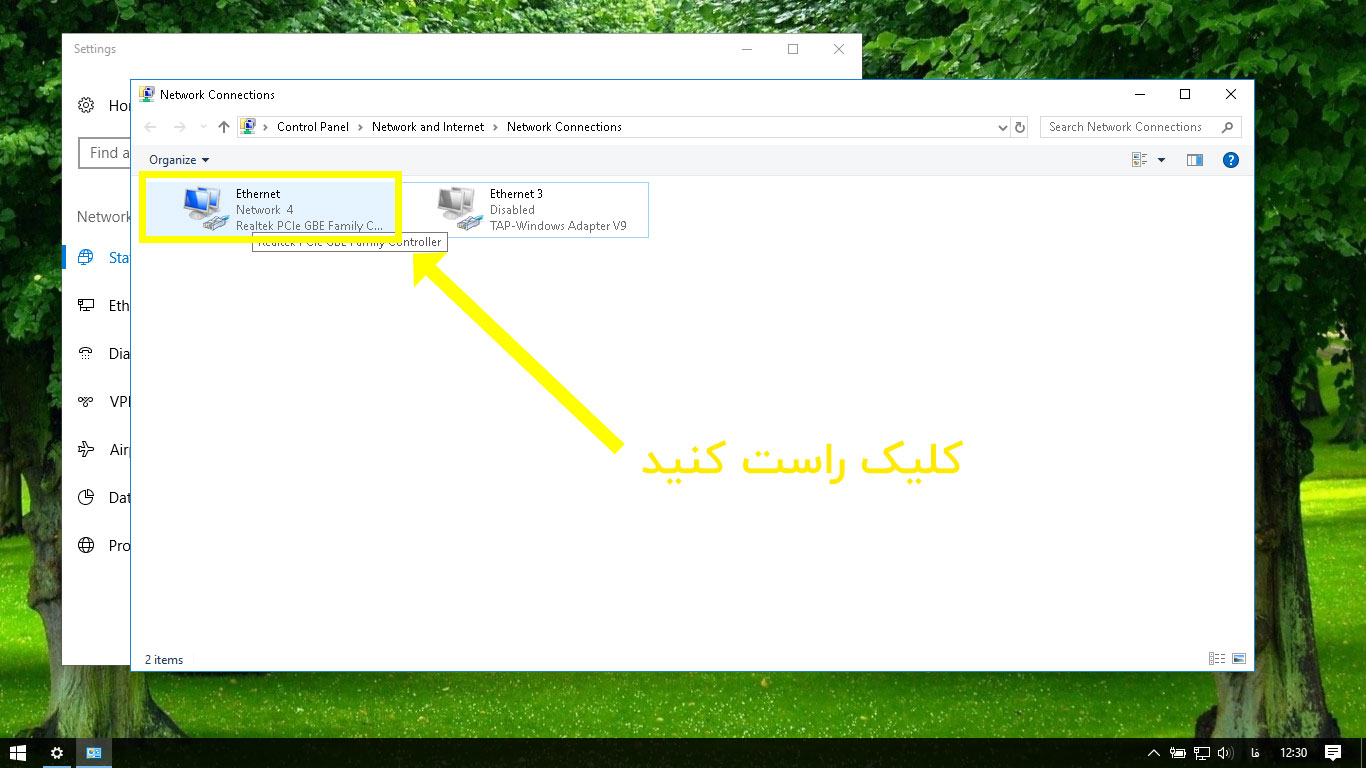Open the help question mark icon
The image size is (1366, 768).
click(x=1231, y=160)
